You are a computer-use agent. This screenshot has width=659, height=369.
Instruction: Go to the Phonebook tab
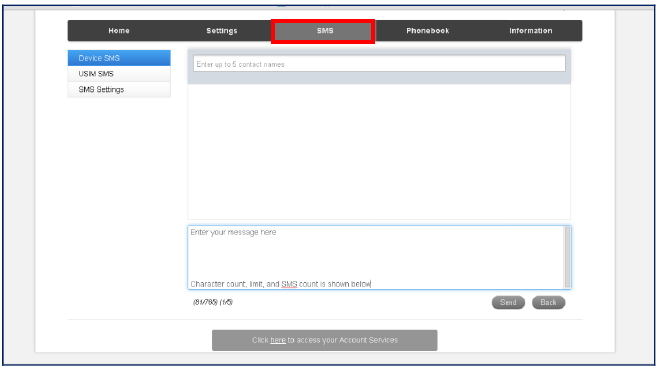[427, 31]
